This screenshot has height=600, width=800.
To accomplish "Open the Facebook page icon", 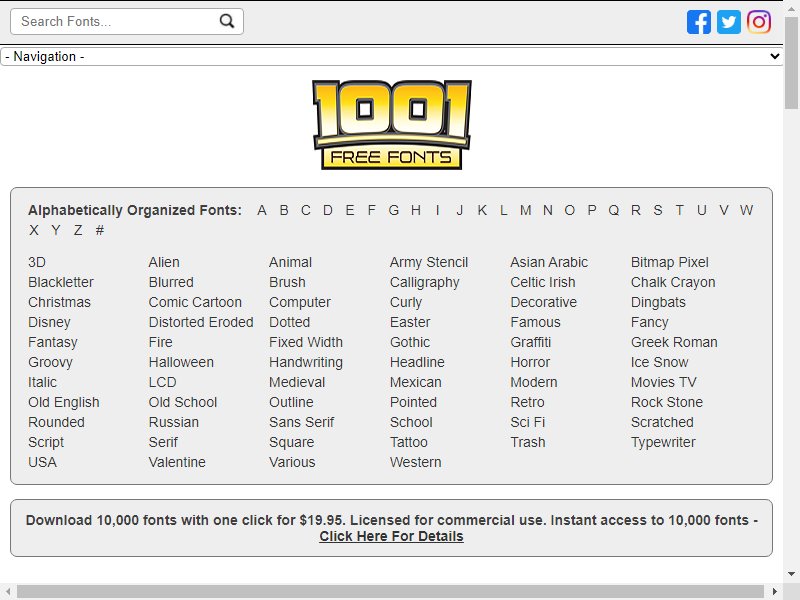I will click(698, 22).
